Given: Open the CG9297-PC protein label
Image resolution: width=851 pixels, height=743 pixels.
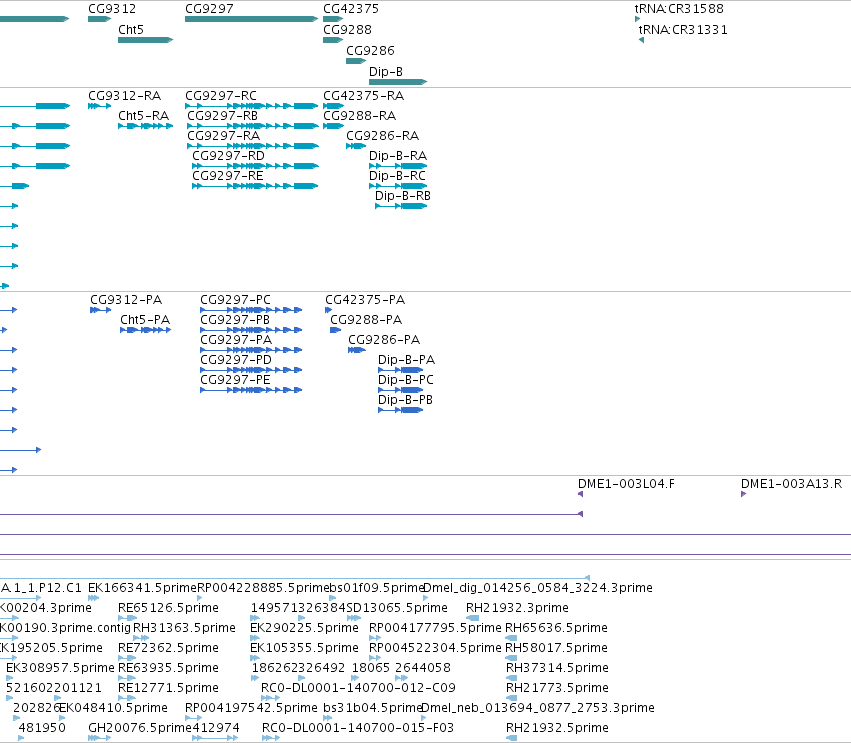Looking at the screenshot, I should (236, 300).
